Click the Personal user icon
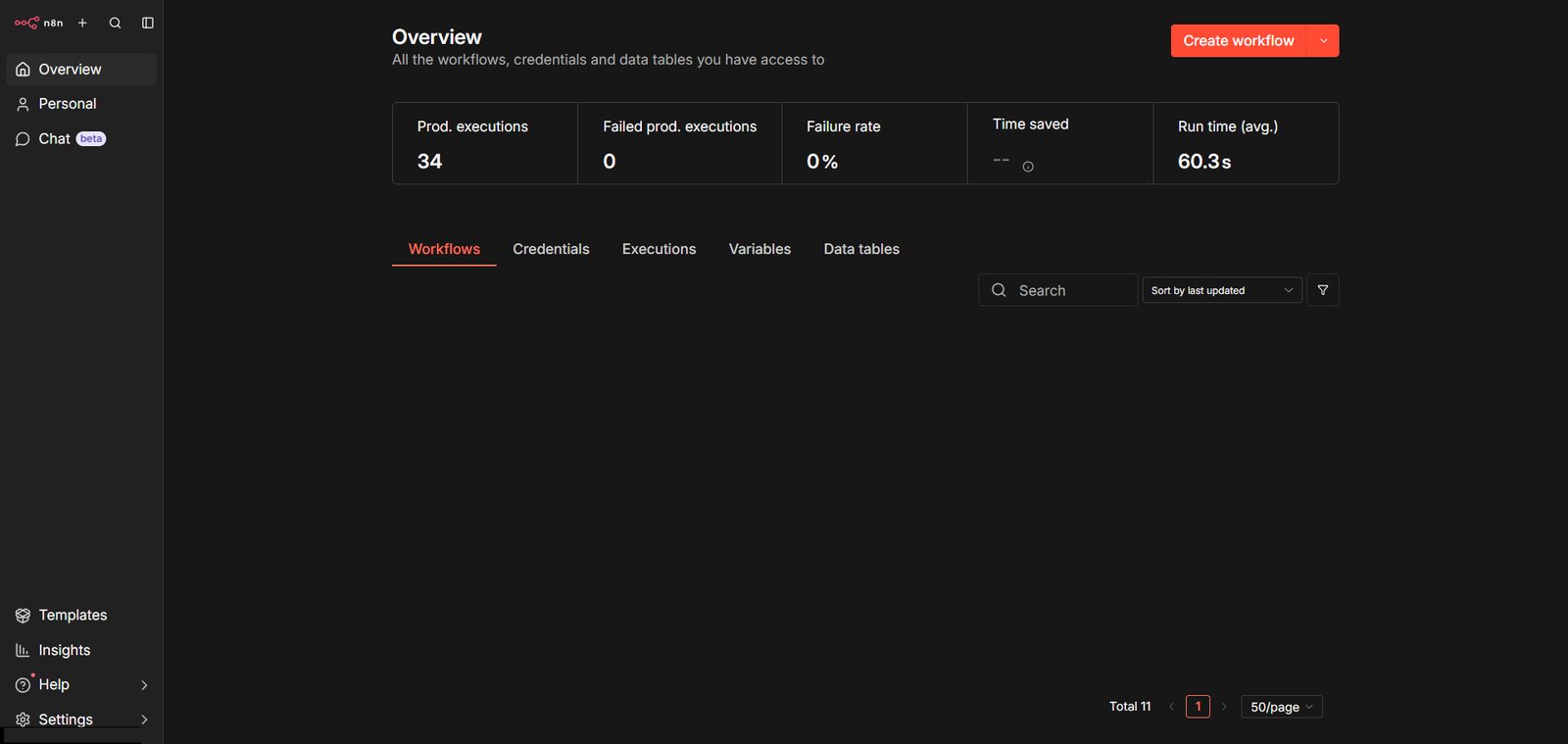This screenshot has height=744, width=1568. 23,104
